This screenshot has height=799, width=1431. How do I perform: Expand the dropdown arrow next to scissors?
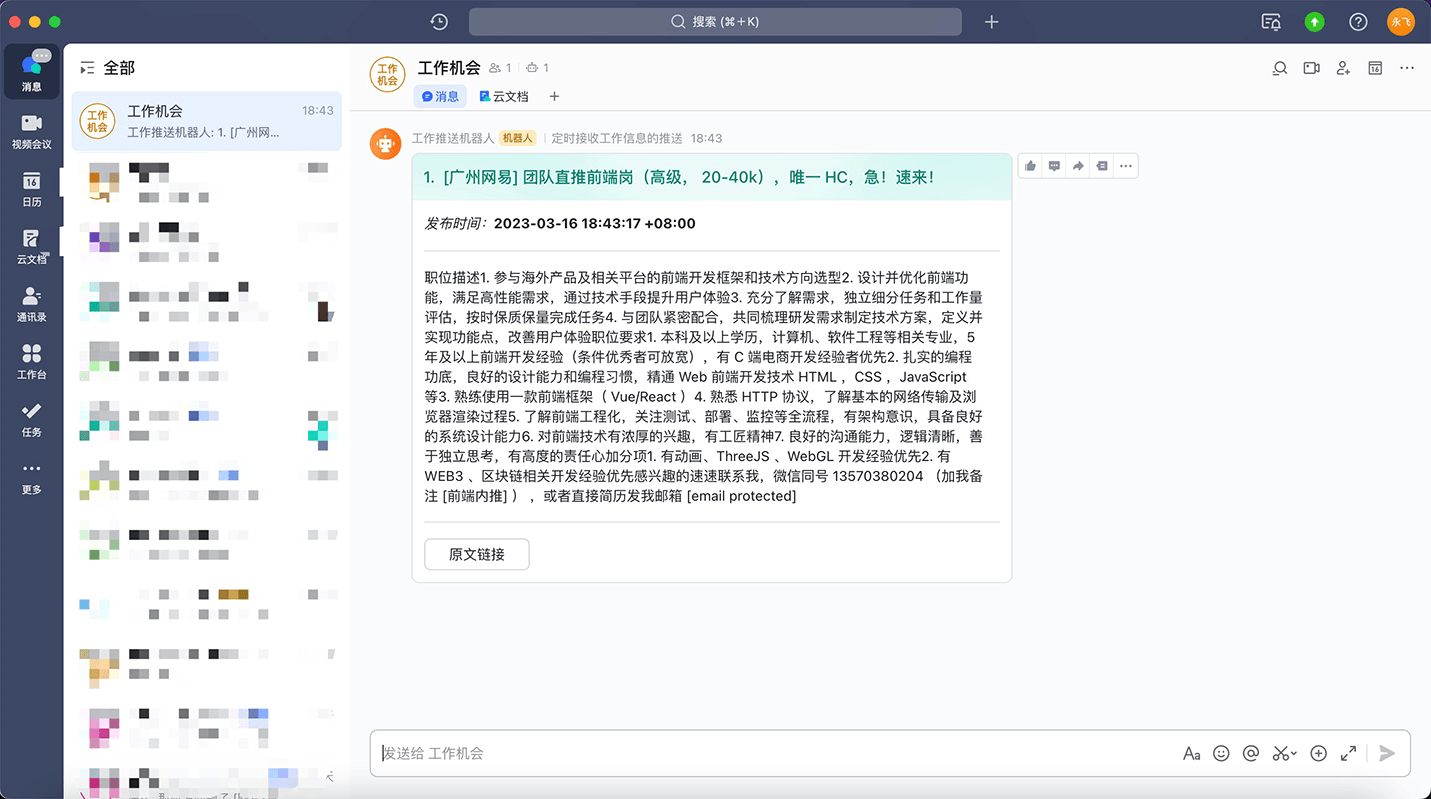point(1294,755)
